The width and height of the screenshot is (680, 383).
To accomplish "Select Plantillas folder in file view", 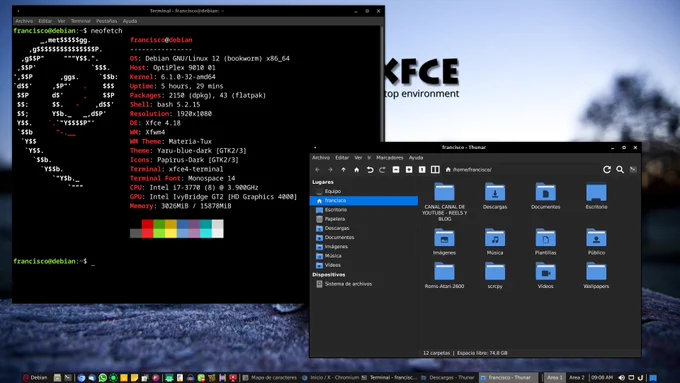I will tap(546, 238).
